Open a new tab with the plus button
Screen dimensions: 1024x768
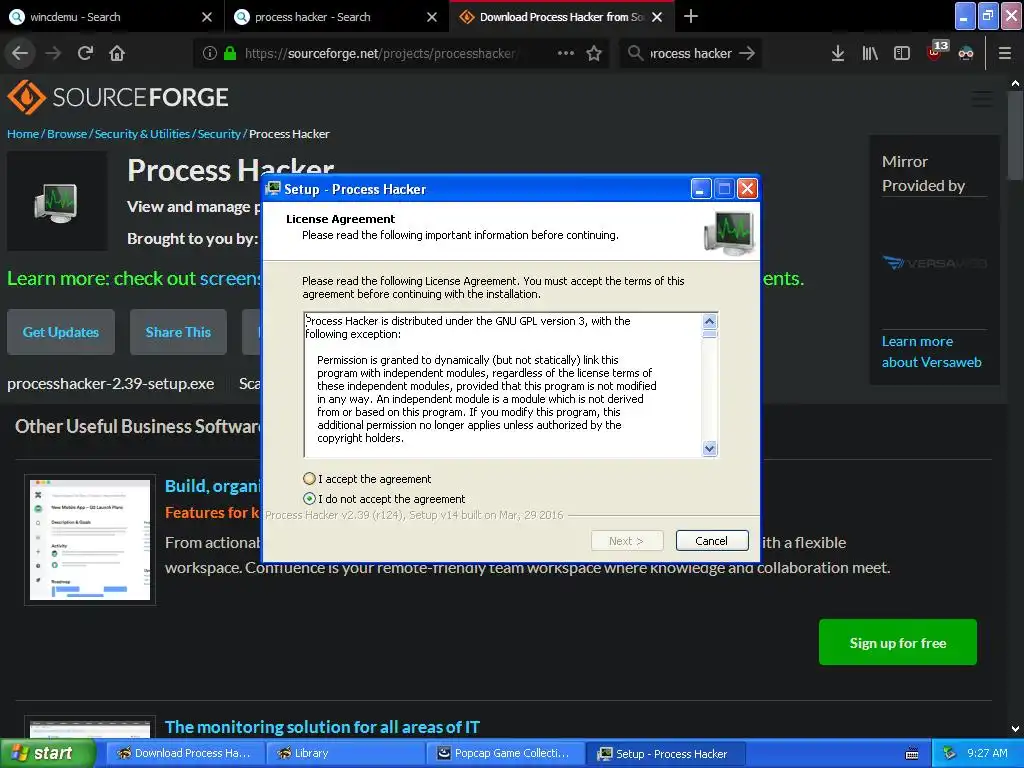click(691, 16)
